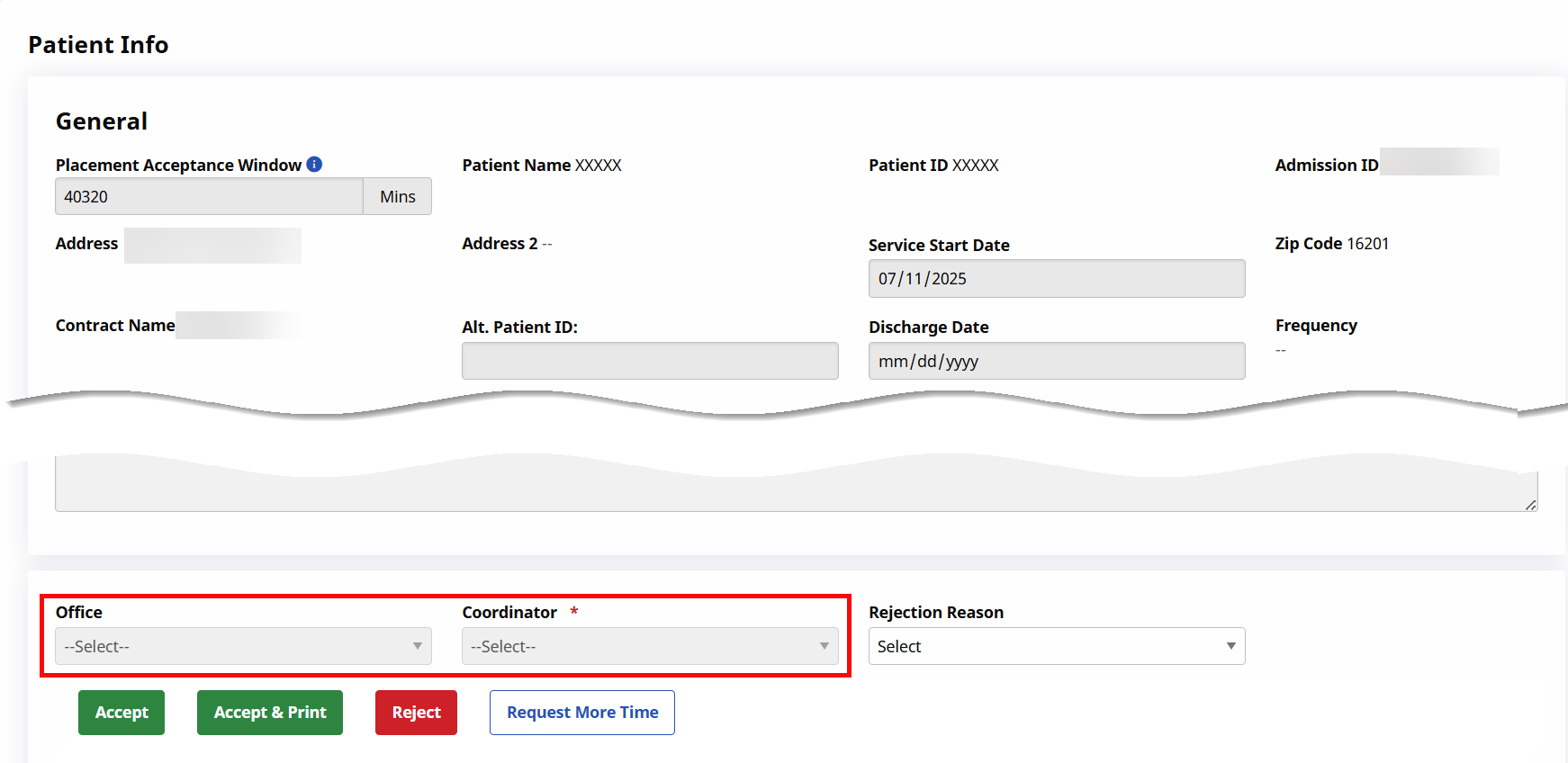Select the Discharge Date input
Viewport: 1568px width, 763px height.
tap(1056, 362)
